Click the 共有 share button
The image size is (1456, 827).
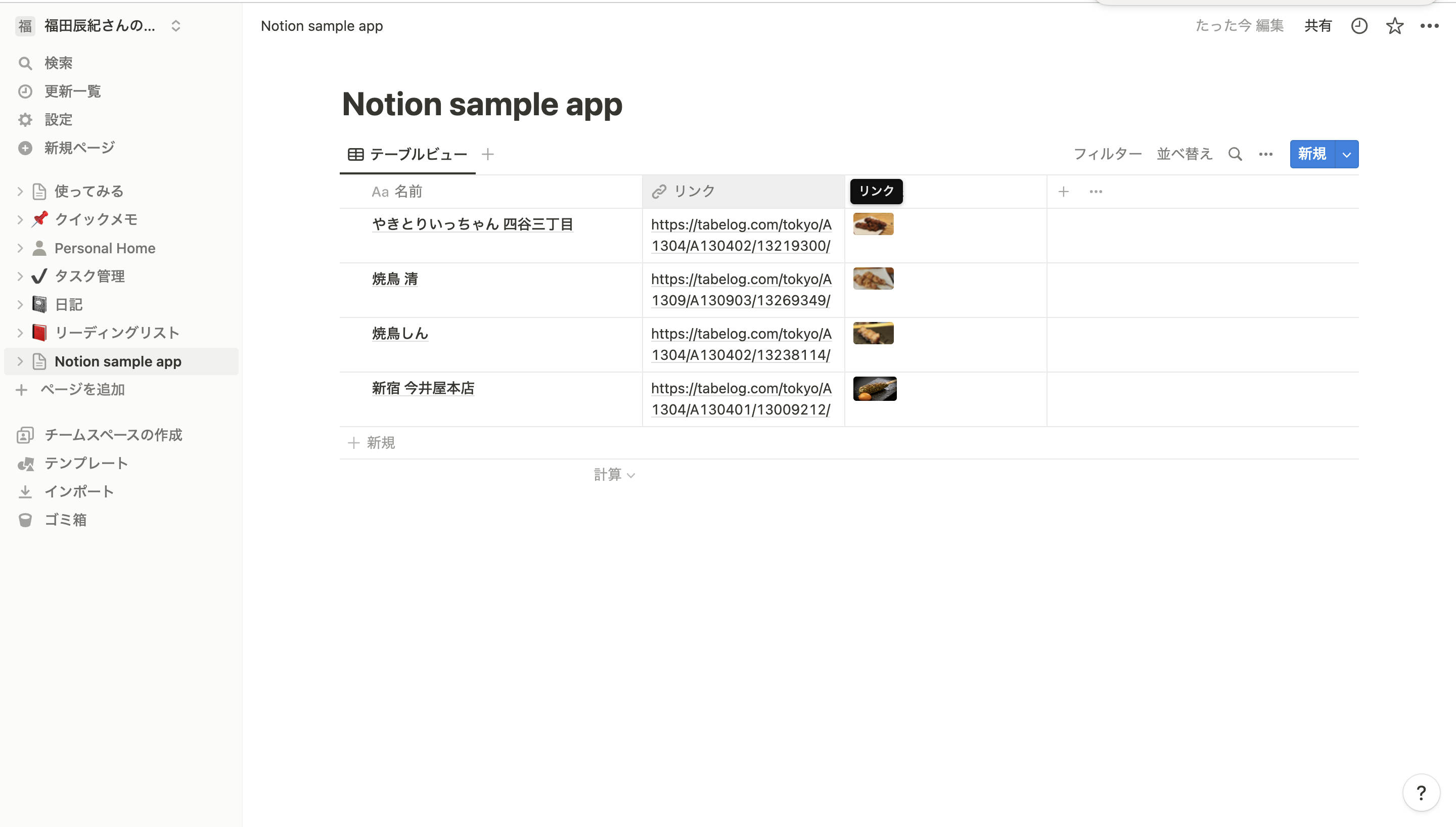(1317, 26)
